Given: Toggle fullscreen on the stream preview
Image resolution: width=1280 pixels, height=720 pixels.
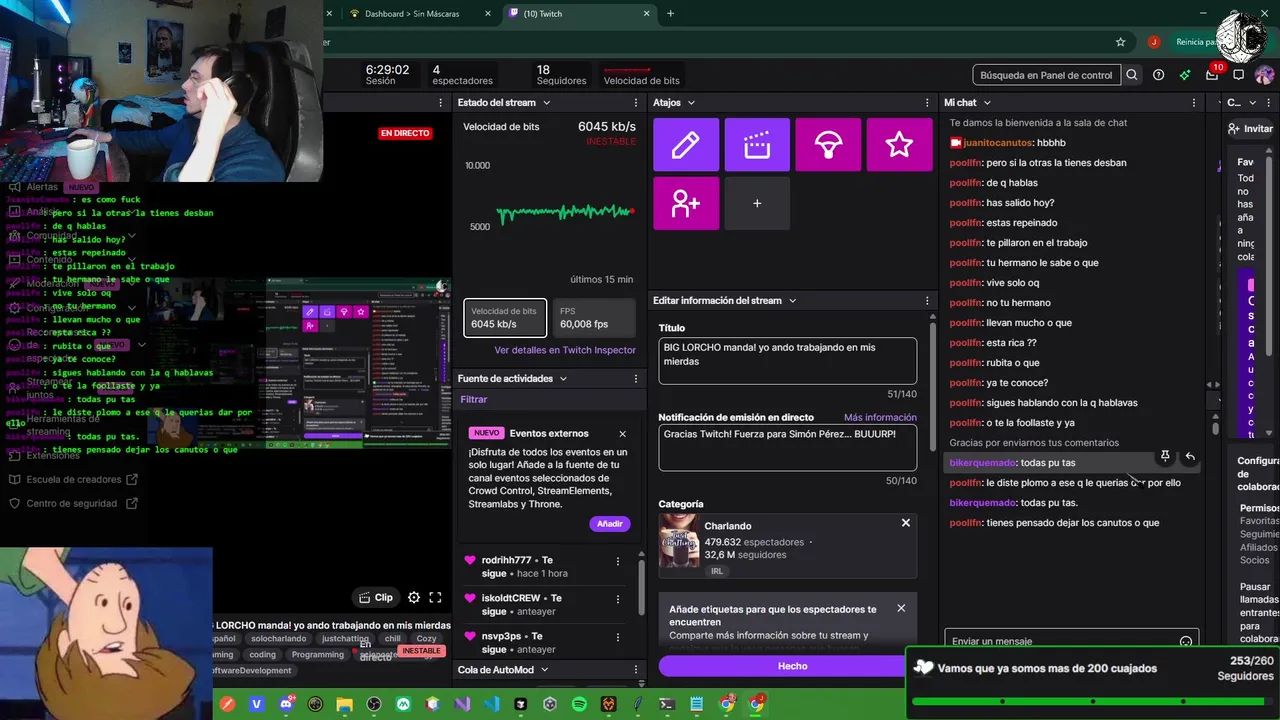Looking at the screenshot, I should [x=435, y=597].
